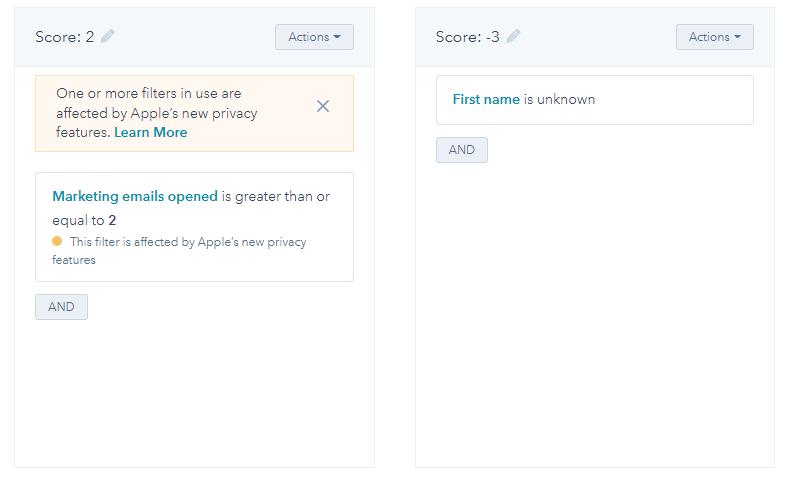The image size is (790, 483).
Task: Click the orange warning dot indicator
Action: tap(57, 241)
